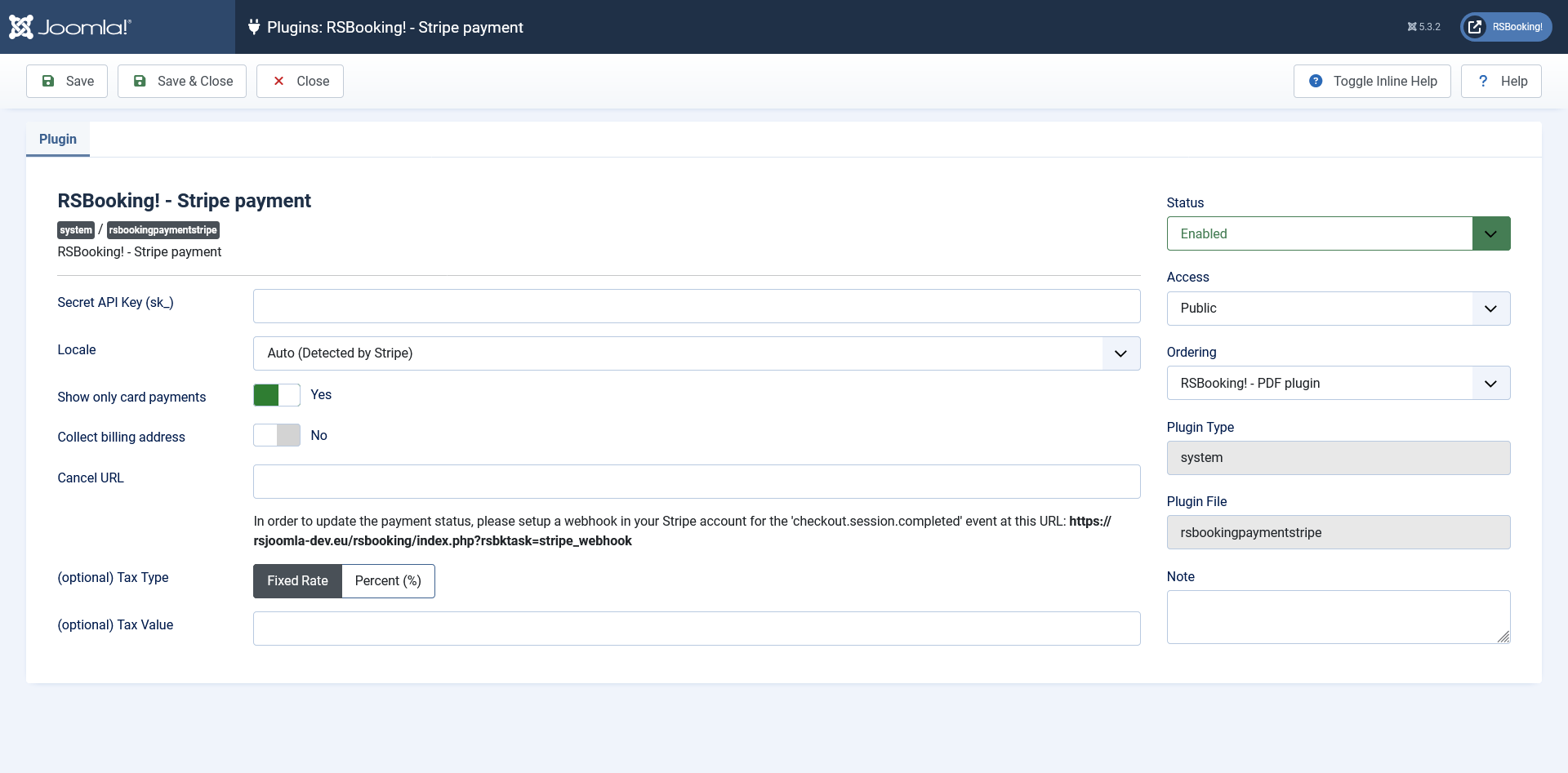Click the '(optional) Tax Value' label
This screenshot has width=1568, height=773.
click(115, 624)
